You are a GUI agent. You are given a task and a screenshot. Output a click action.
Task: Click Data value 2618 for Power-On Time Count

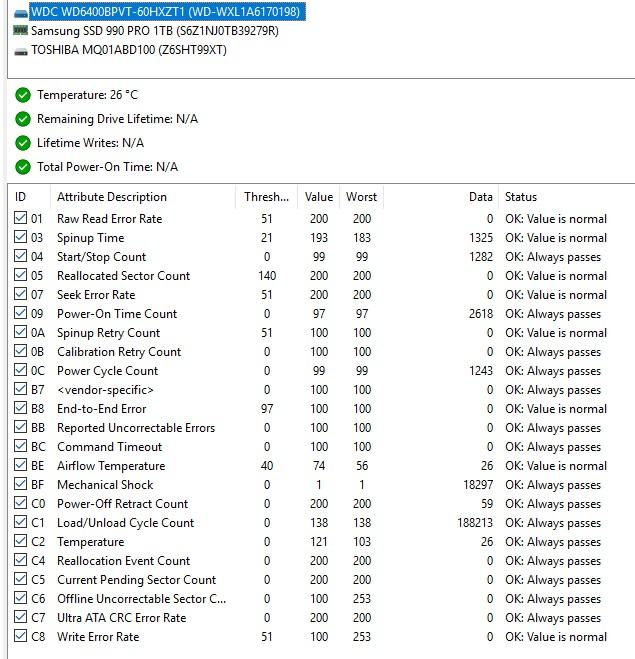pos(481,314)
